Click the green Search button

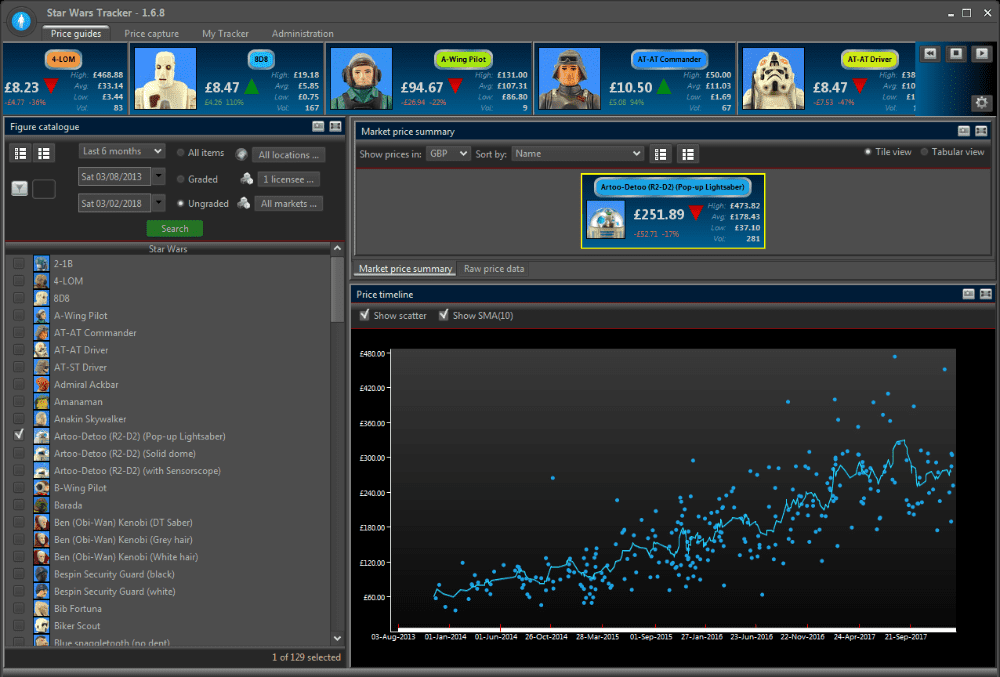tap(175, 228)
